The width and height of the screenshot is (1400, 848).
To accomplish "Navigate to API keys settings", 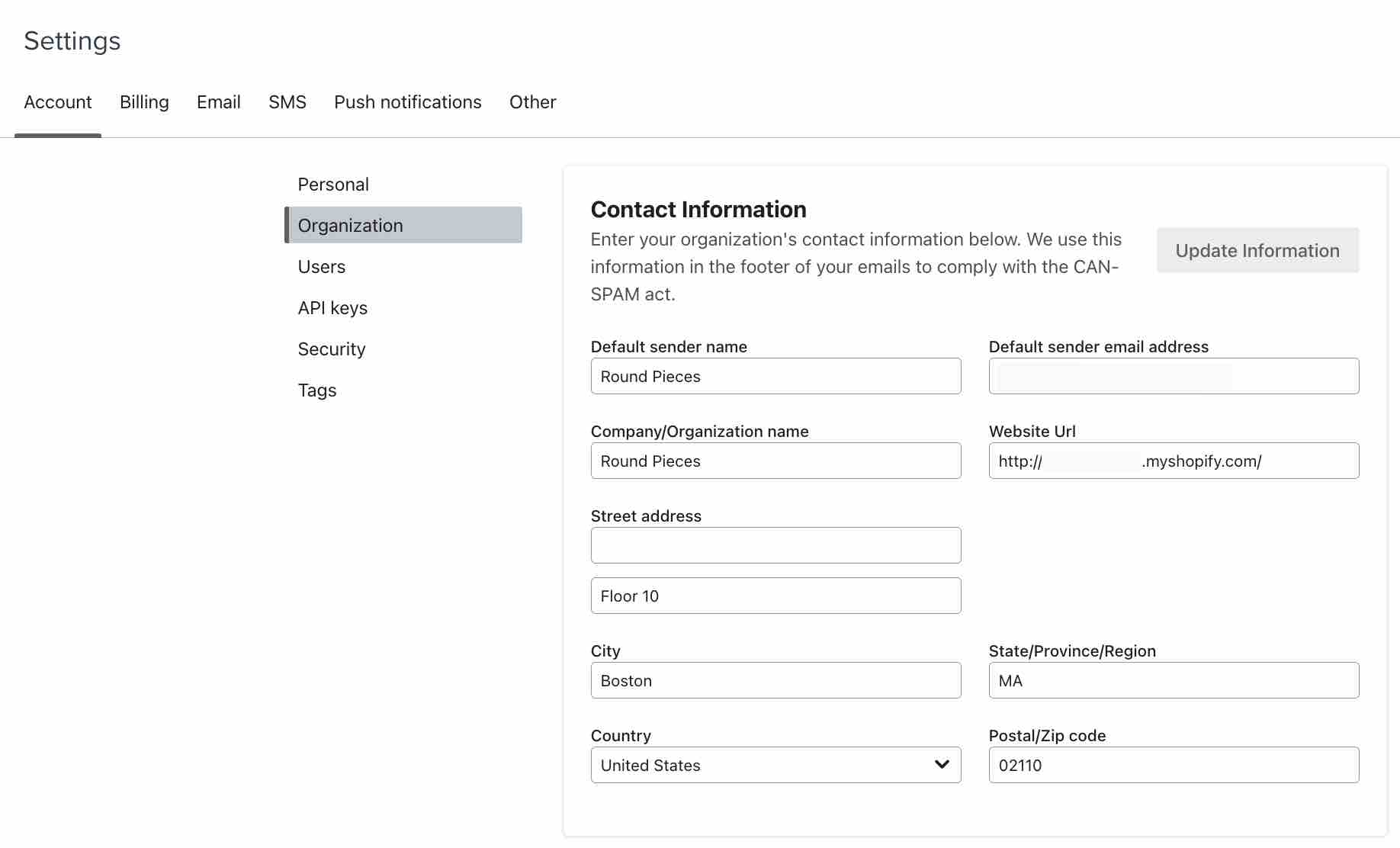I will 332,307.
